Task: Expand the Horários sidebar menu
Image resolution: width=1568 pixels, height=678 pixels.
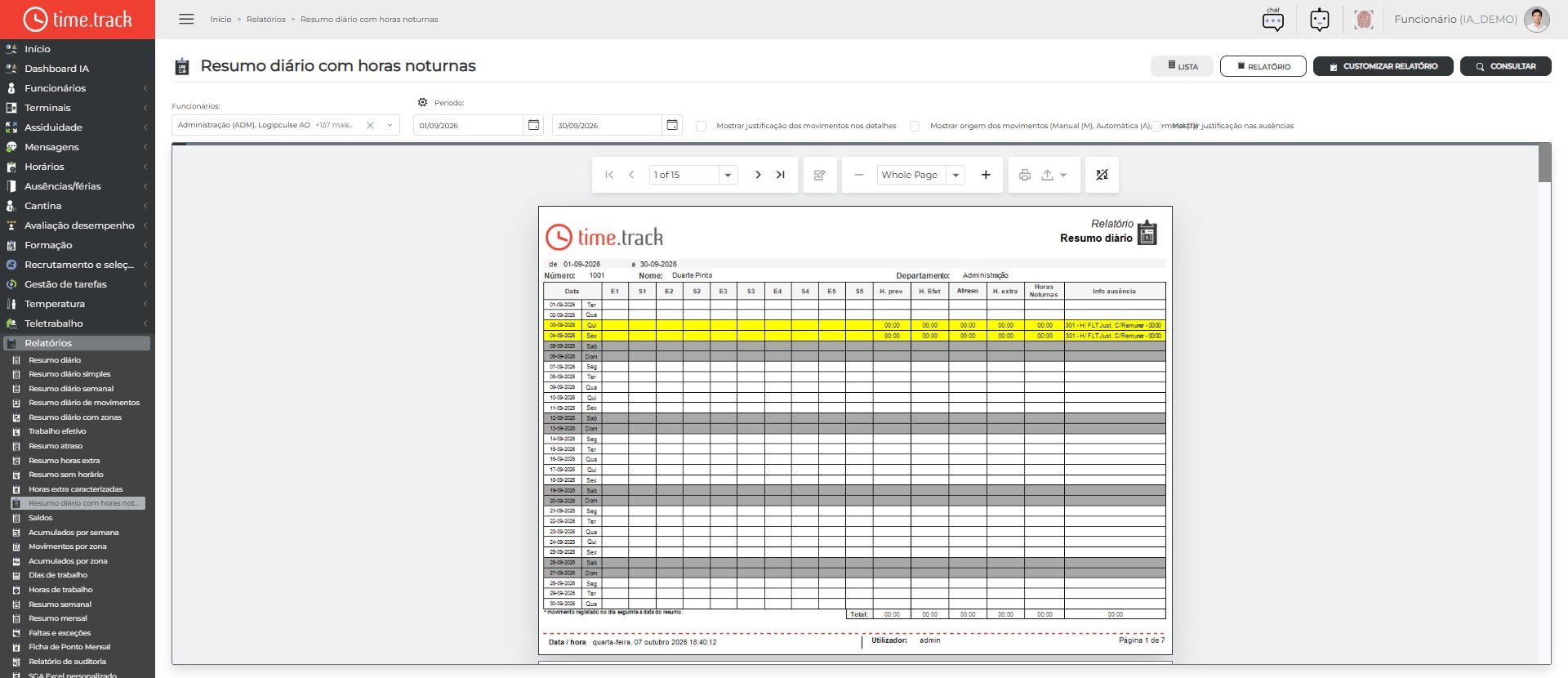Action: pyautogui.click(x=78, y=167)
